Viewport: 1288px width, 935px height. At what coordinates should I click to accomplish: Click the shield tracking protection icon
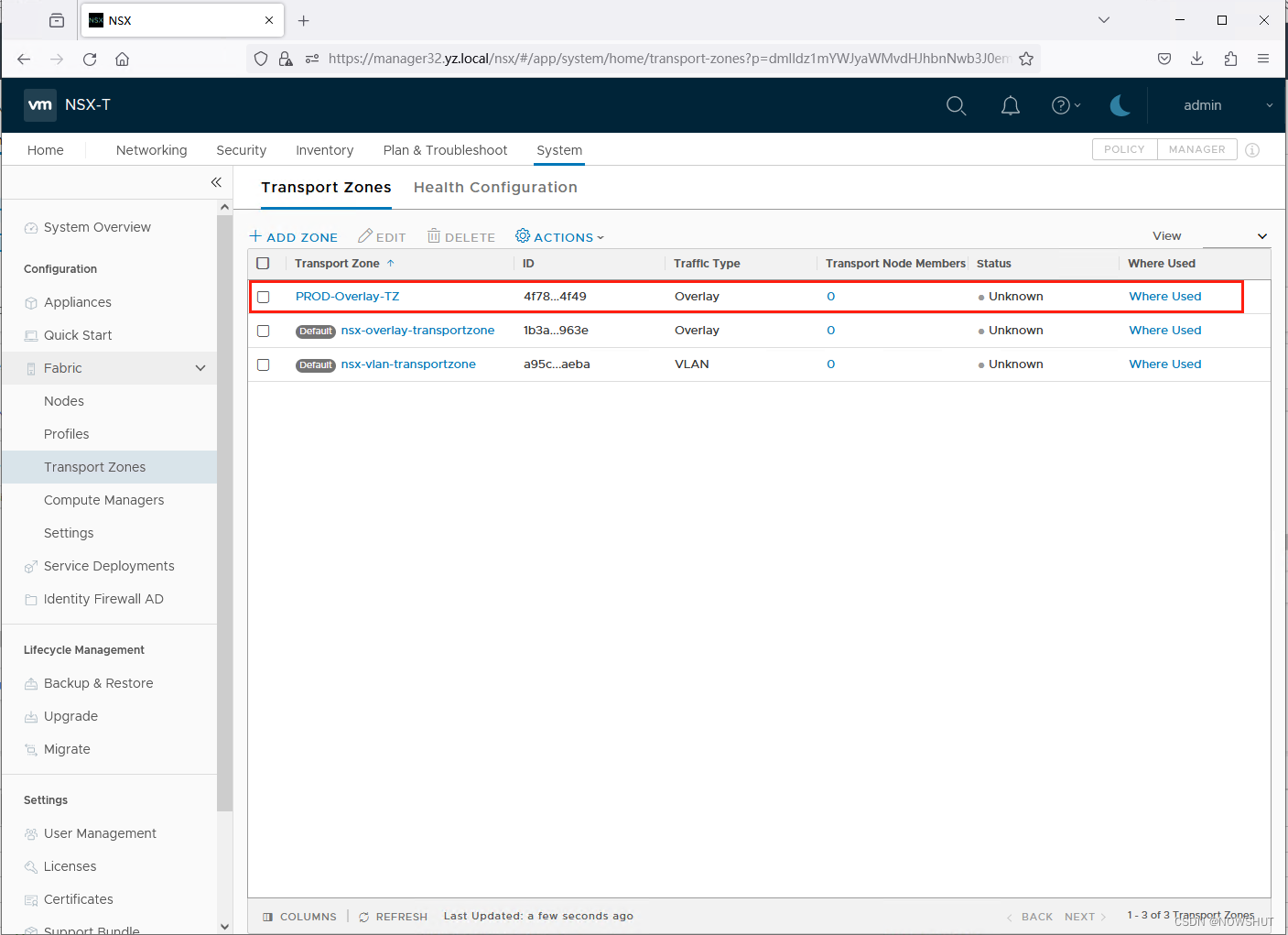coord(261,59)
